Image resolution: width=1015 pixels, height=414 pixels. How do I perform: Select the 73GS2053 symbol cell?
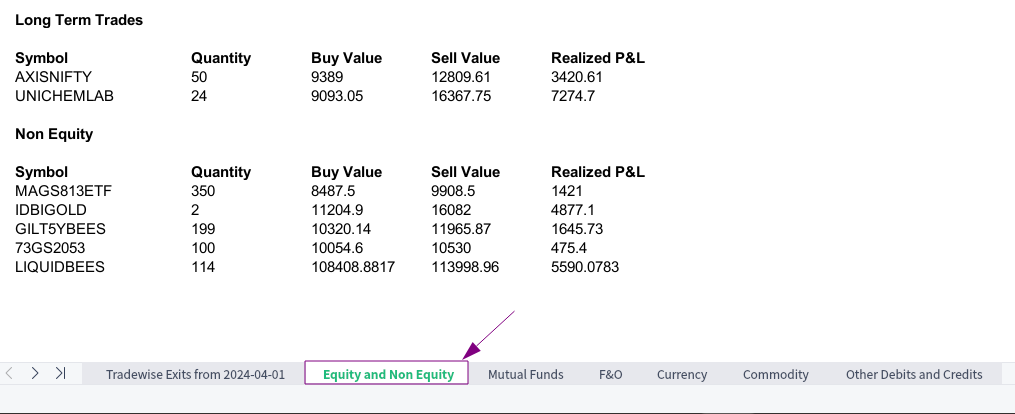50,248
